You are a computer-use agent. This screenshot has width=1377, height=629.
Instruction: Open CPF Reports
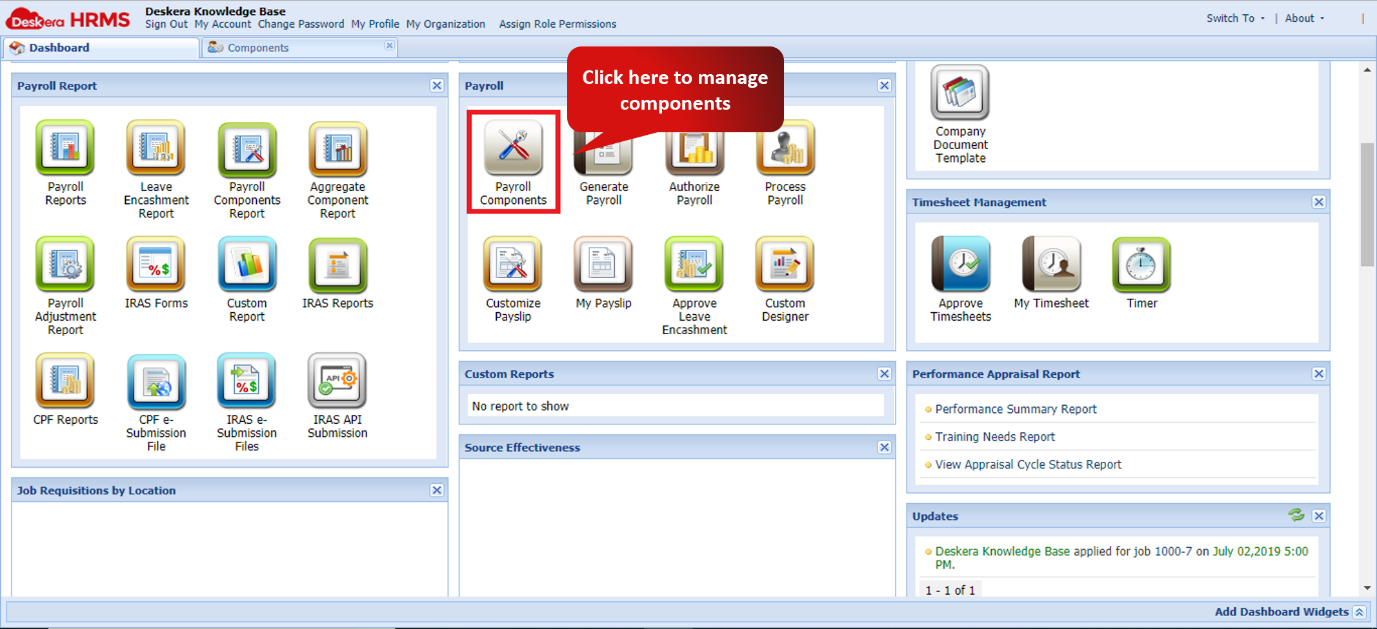click(x=65, y=382)
